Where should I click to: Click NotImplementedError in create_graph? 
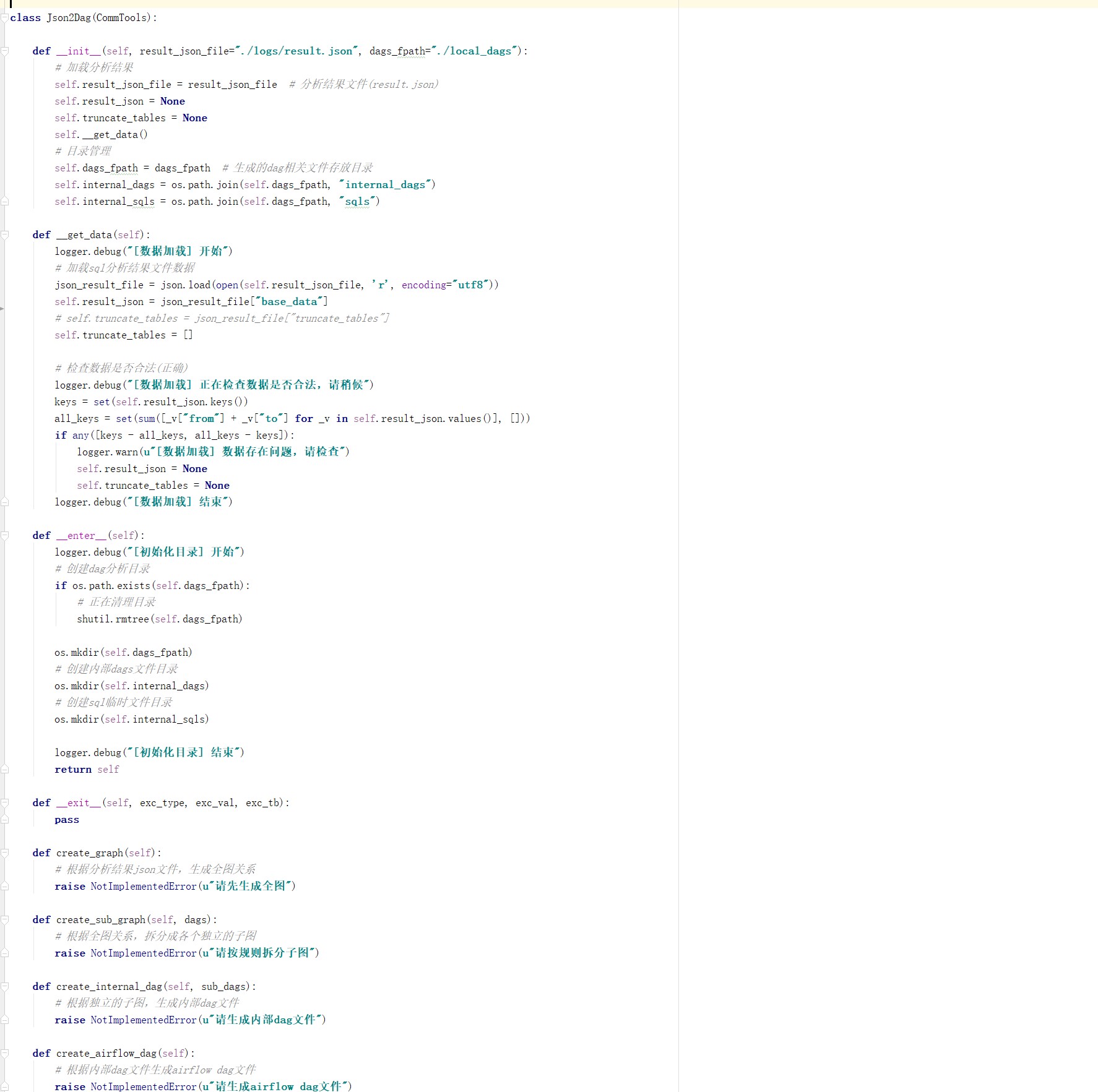point(144,886)
